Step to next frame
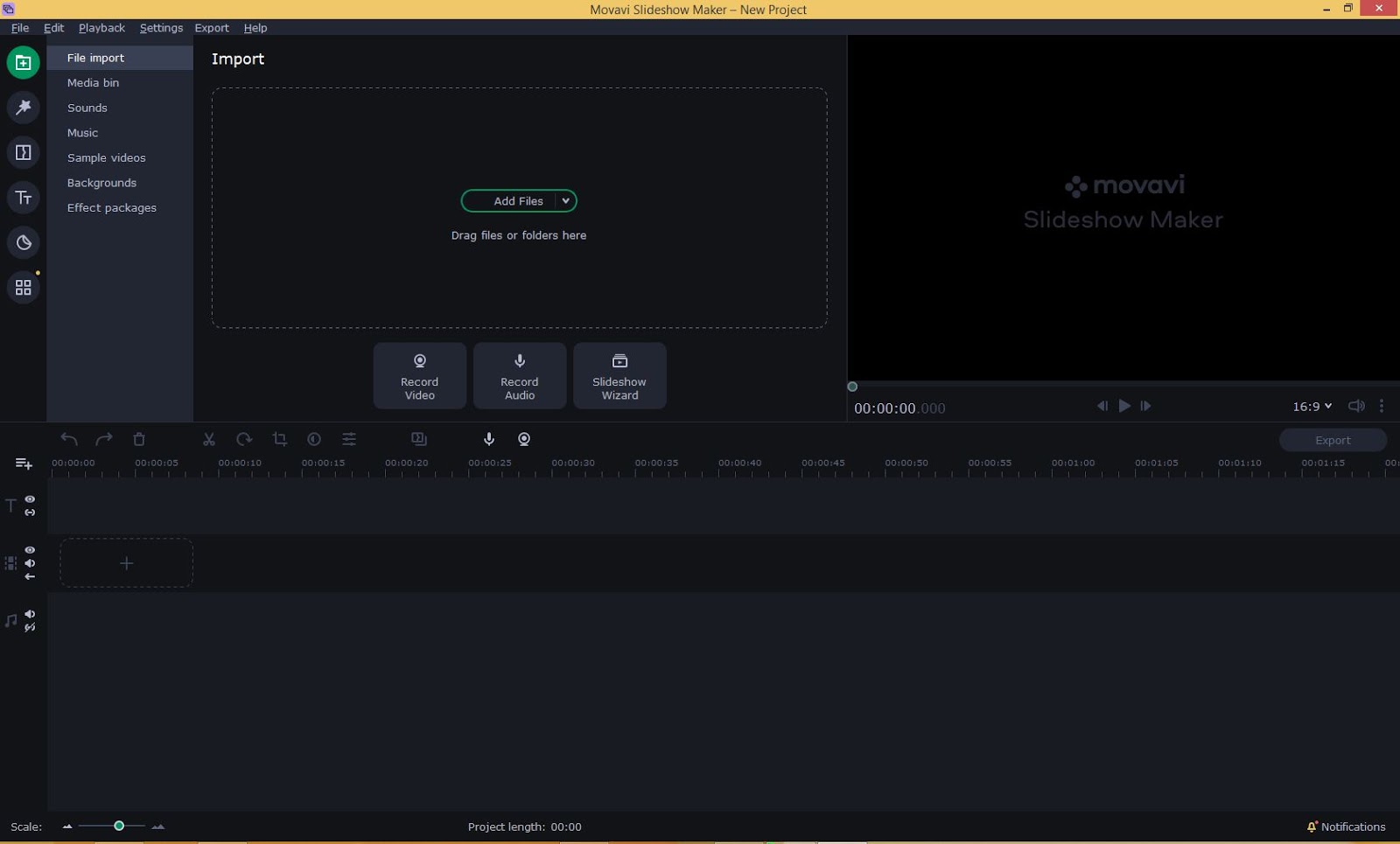 1146,406
